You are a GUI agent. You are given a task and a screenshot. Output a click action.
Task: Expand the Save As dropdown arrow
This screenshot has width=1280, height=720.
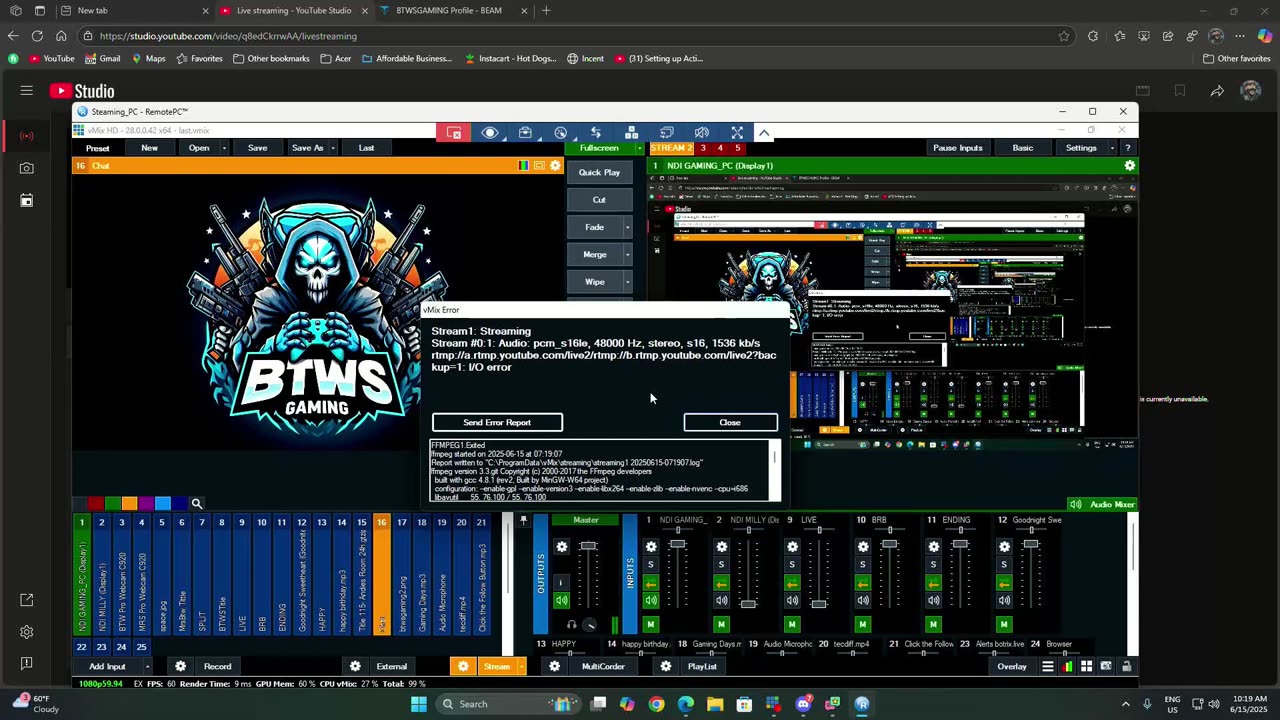[x=333, y=148]
